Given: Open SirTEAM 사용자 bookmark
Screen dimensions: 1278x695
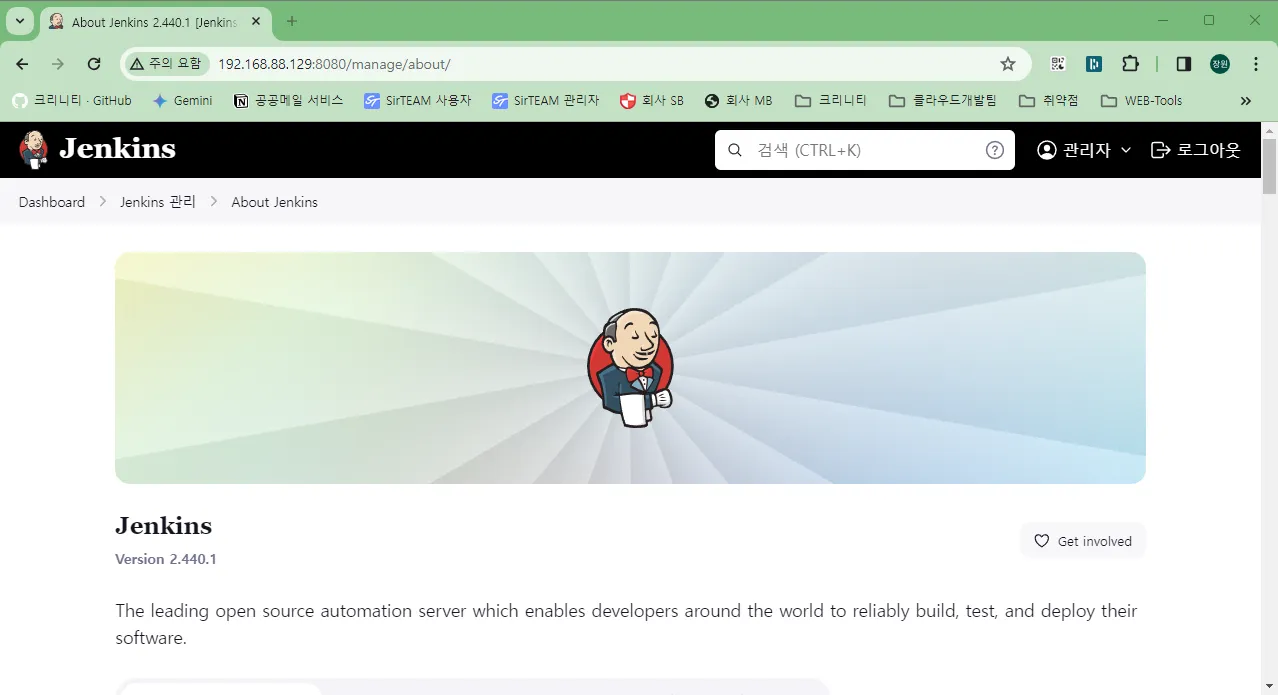Looking at the screenshot, I should point(418,100).
